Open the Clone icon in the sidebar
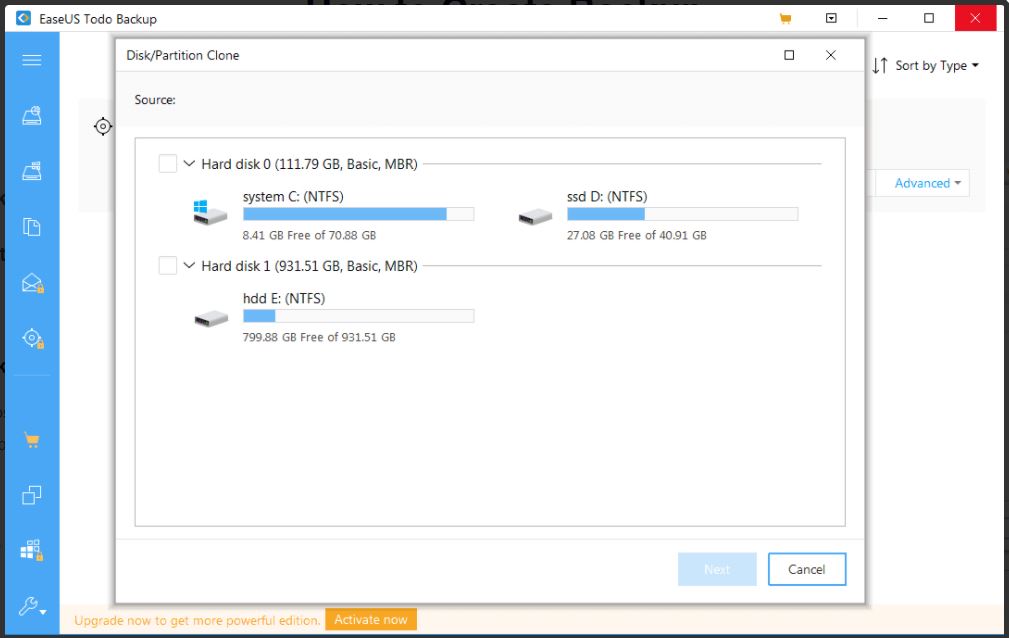1009x638 pixels. [32, 495]
